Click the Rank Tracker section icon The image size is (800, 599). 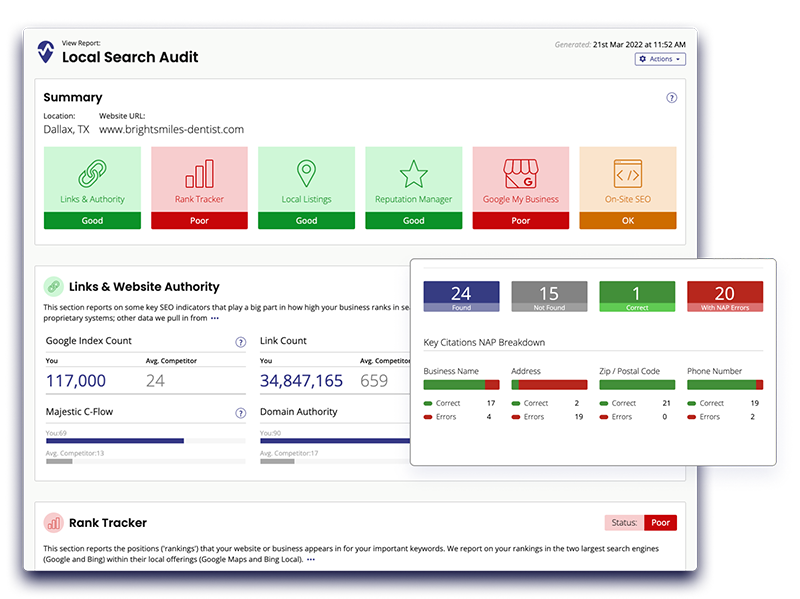pos(53,522)
